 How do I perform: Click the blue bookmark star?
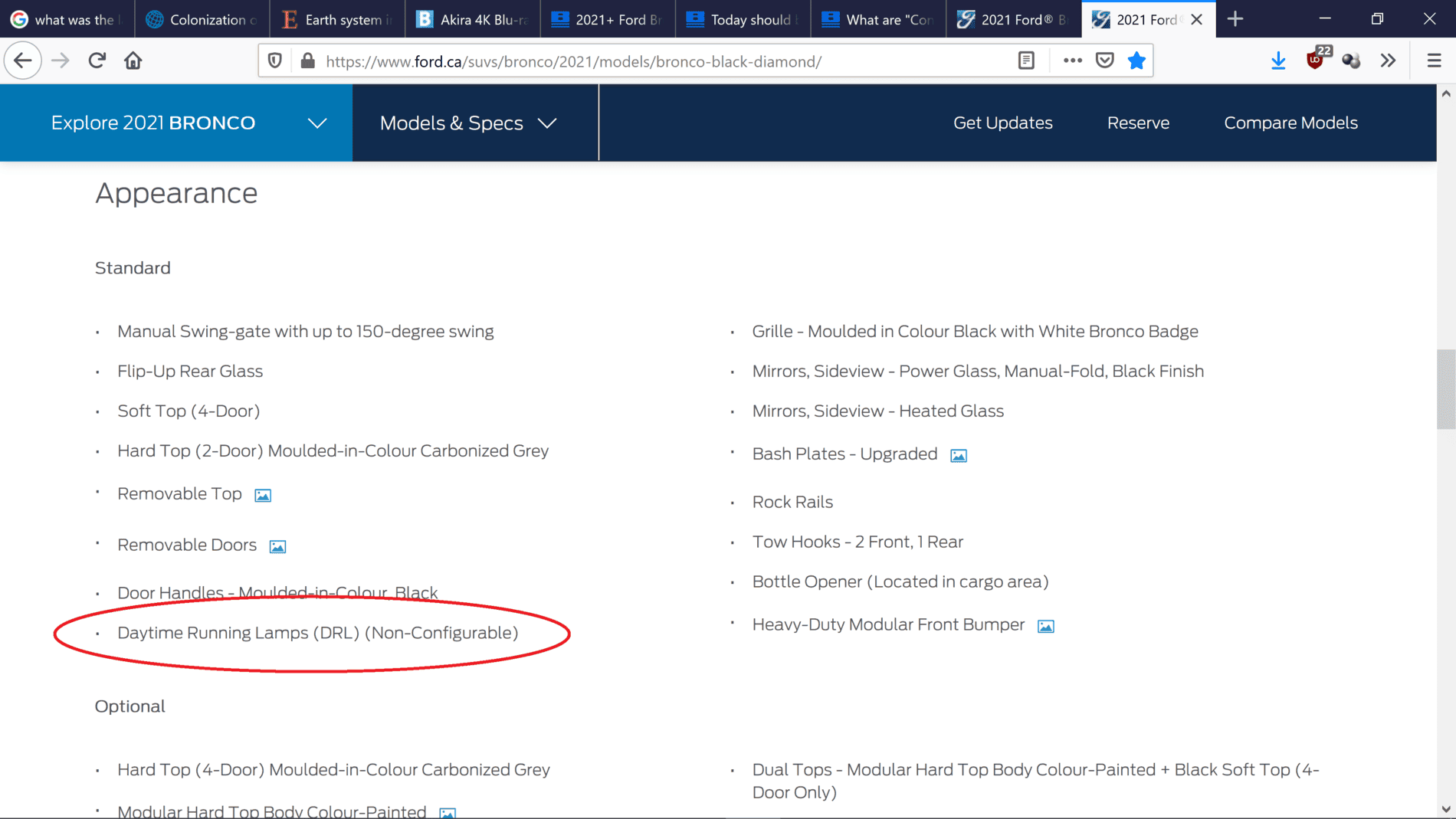pyautogui.click(x=1136, y=61)
